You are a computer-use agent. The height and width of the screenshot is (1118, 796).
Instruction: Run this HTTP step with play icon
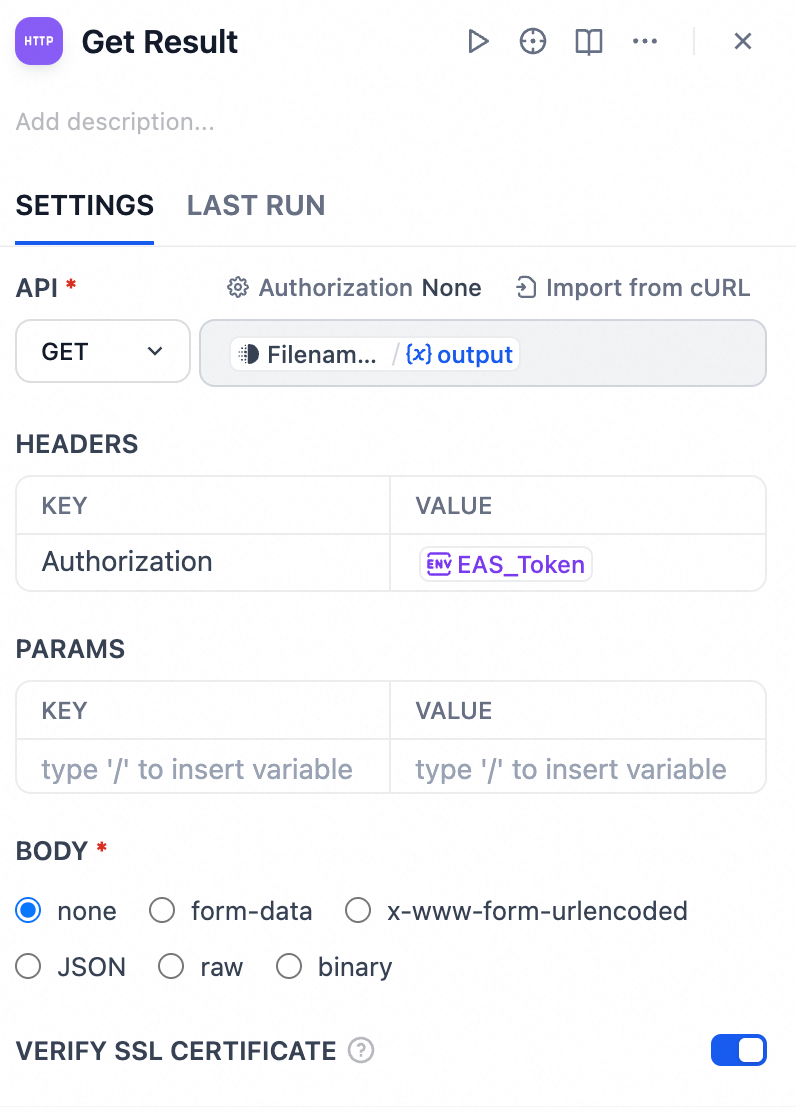(478, 41)
